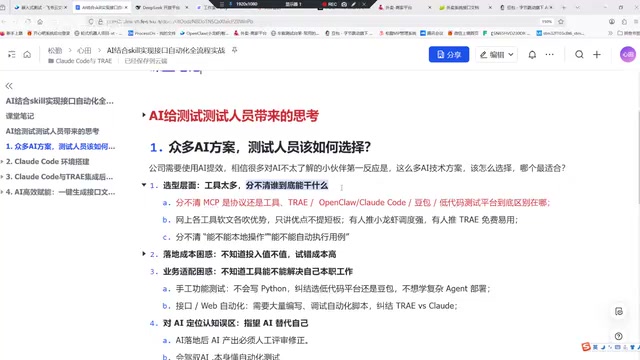Click the highlighted text 分不清谁到底能干什么
640x360 pixels.
pyautogui.click(x=287, y=186)
